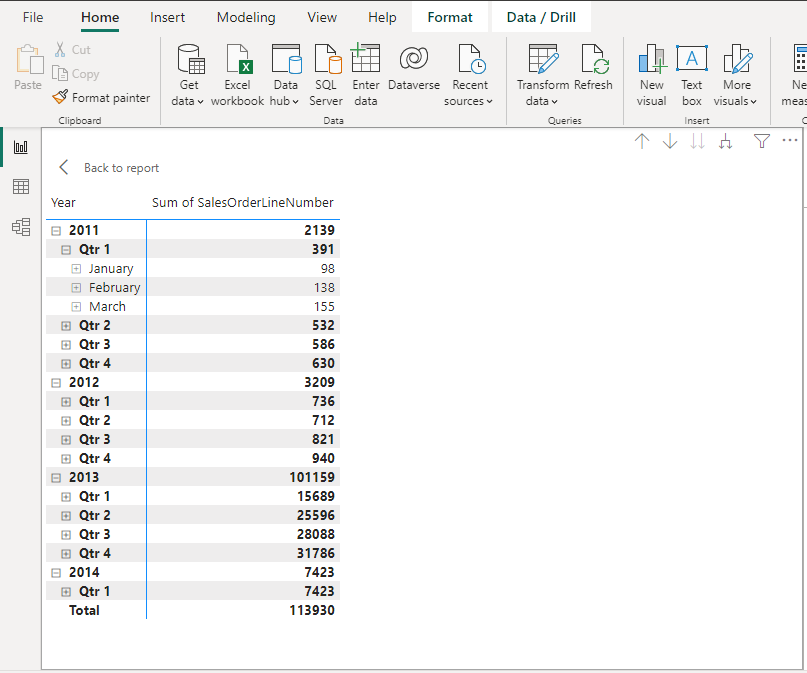The image size is (807, 673).
Task: Switch to Report view in sidebar
Action: 21,148
